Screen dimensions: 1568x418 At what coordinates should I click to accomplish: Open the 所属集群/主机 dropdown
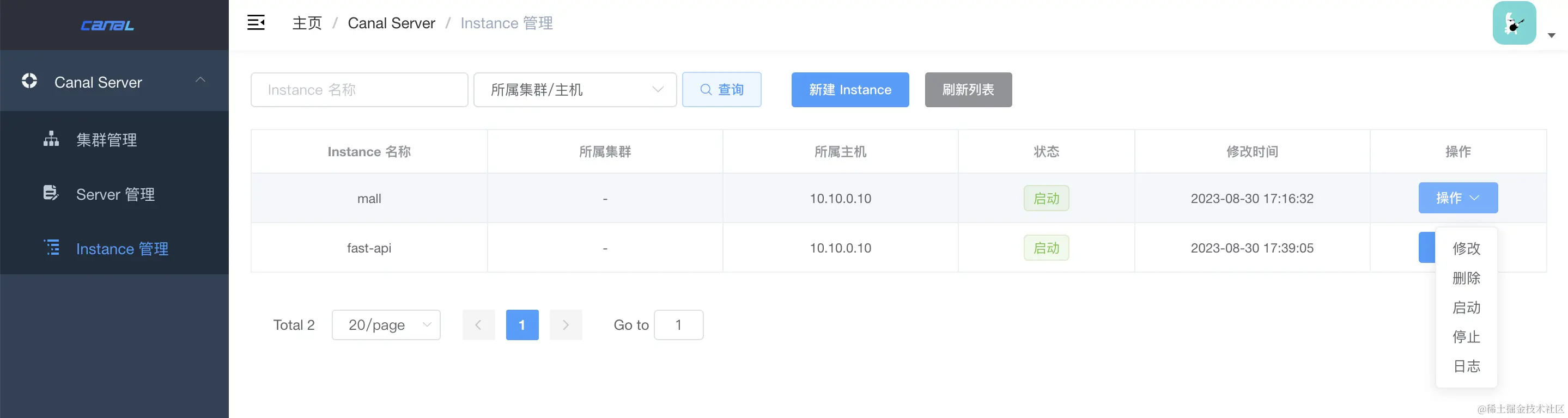coord(575,90)
